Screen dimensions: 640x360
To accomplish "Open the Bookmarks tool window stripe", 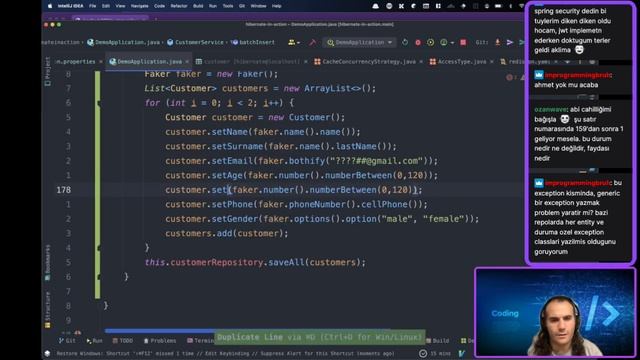I will [x=47, y=262].
